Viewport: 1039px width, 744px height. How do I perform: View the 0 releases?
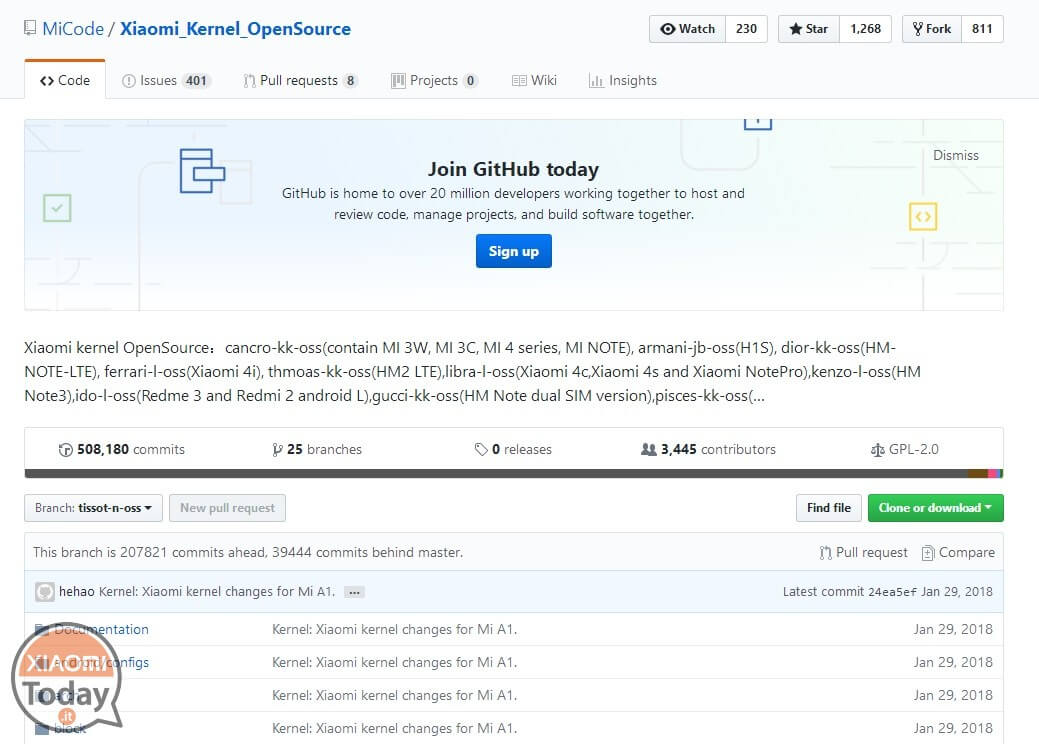tap(514, 450)
